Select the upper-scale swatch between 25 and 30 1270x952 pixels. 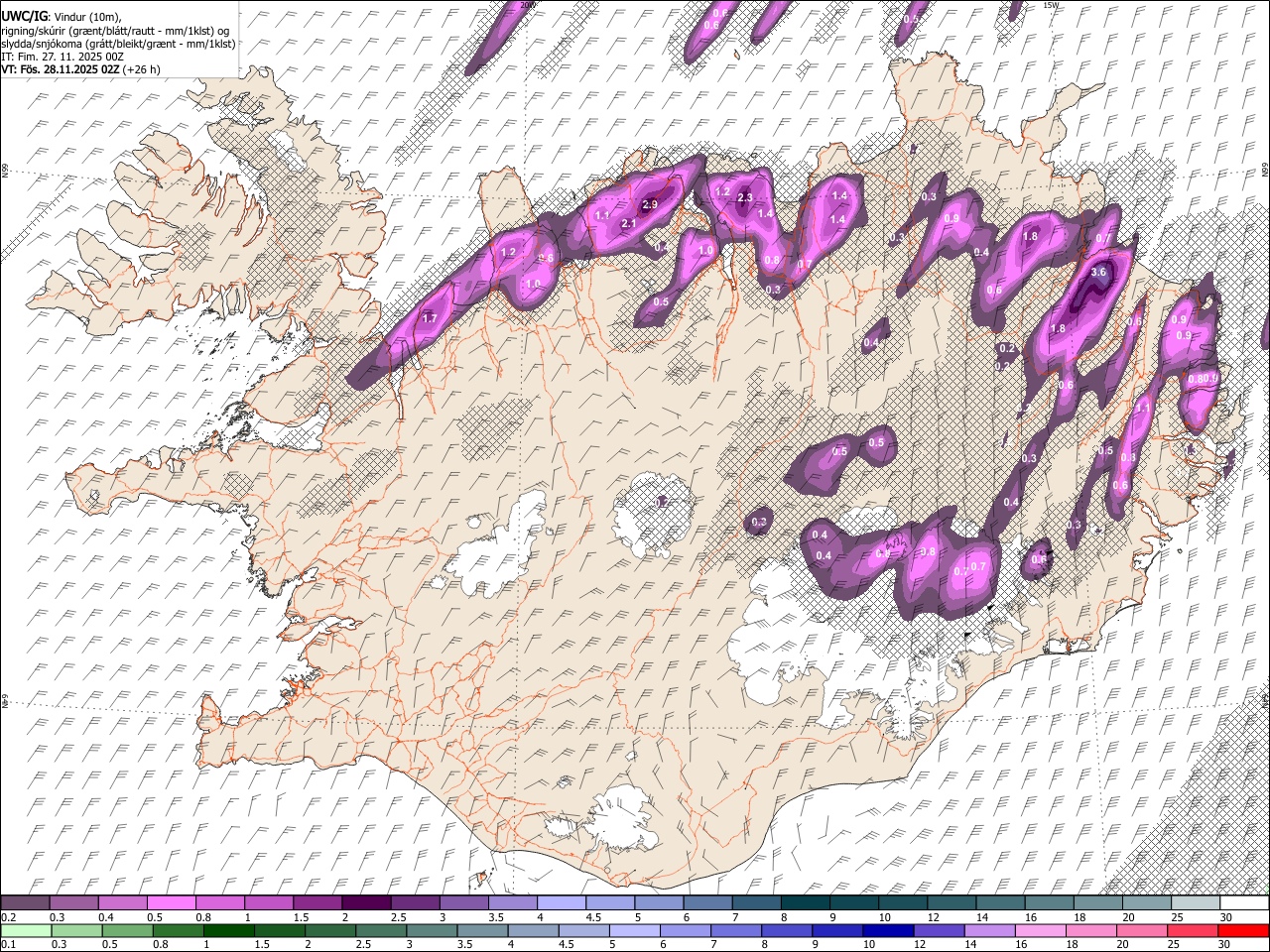(x=1196, y=903)
